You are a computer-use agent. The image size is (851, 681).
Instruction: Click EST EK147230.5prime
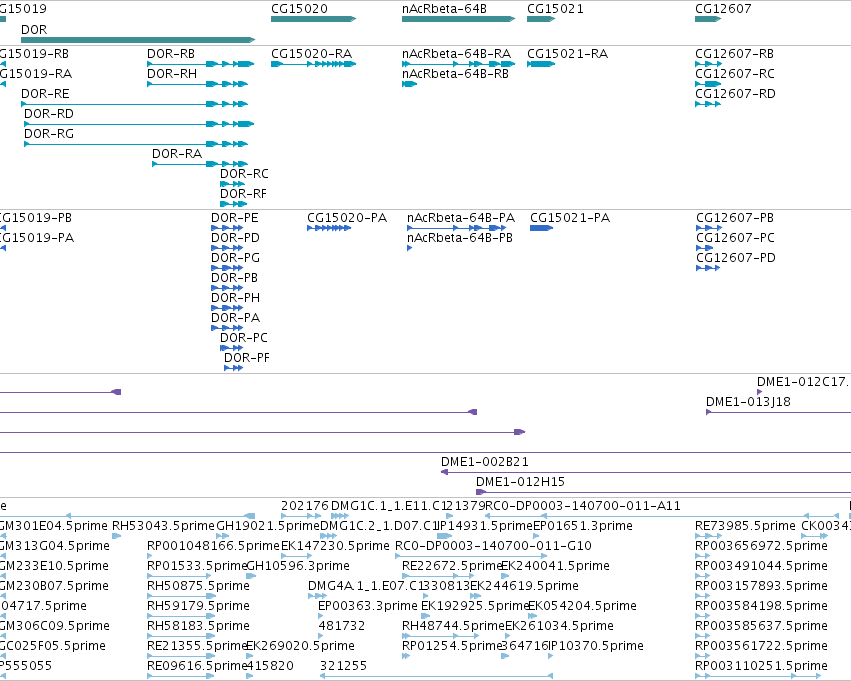pyautogui.click(x=335, y=546)
